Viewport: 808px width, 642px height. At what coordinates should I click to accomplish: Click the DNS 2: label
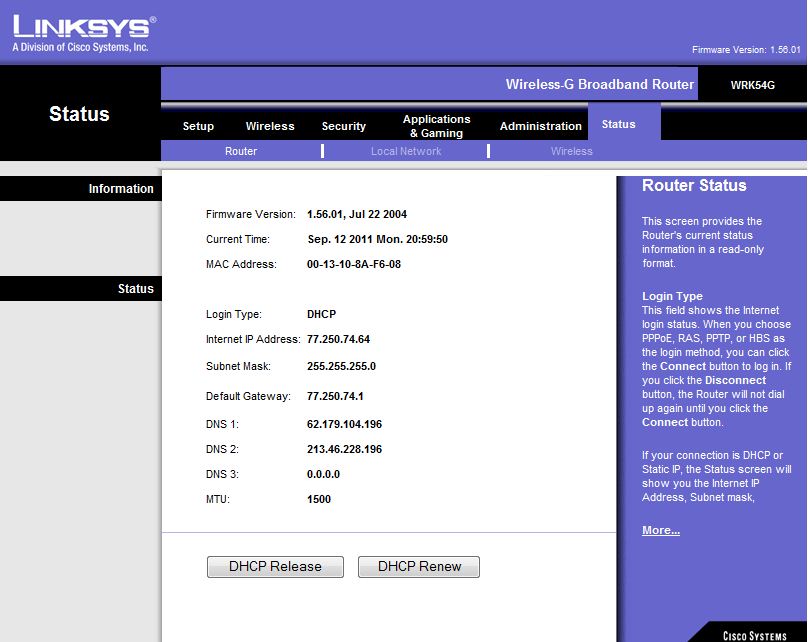point(222,449)
